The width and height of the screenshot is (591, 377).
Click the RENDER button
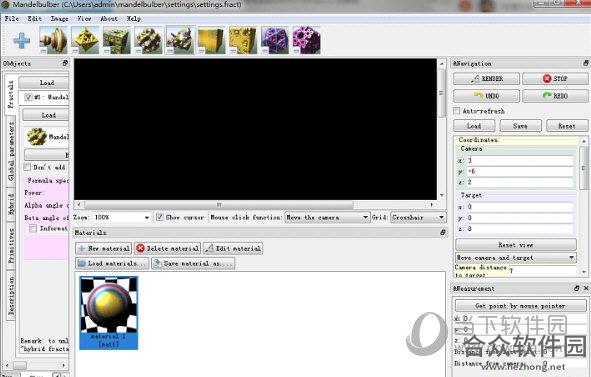tap(486, 78)
